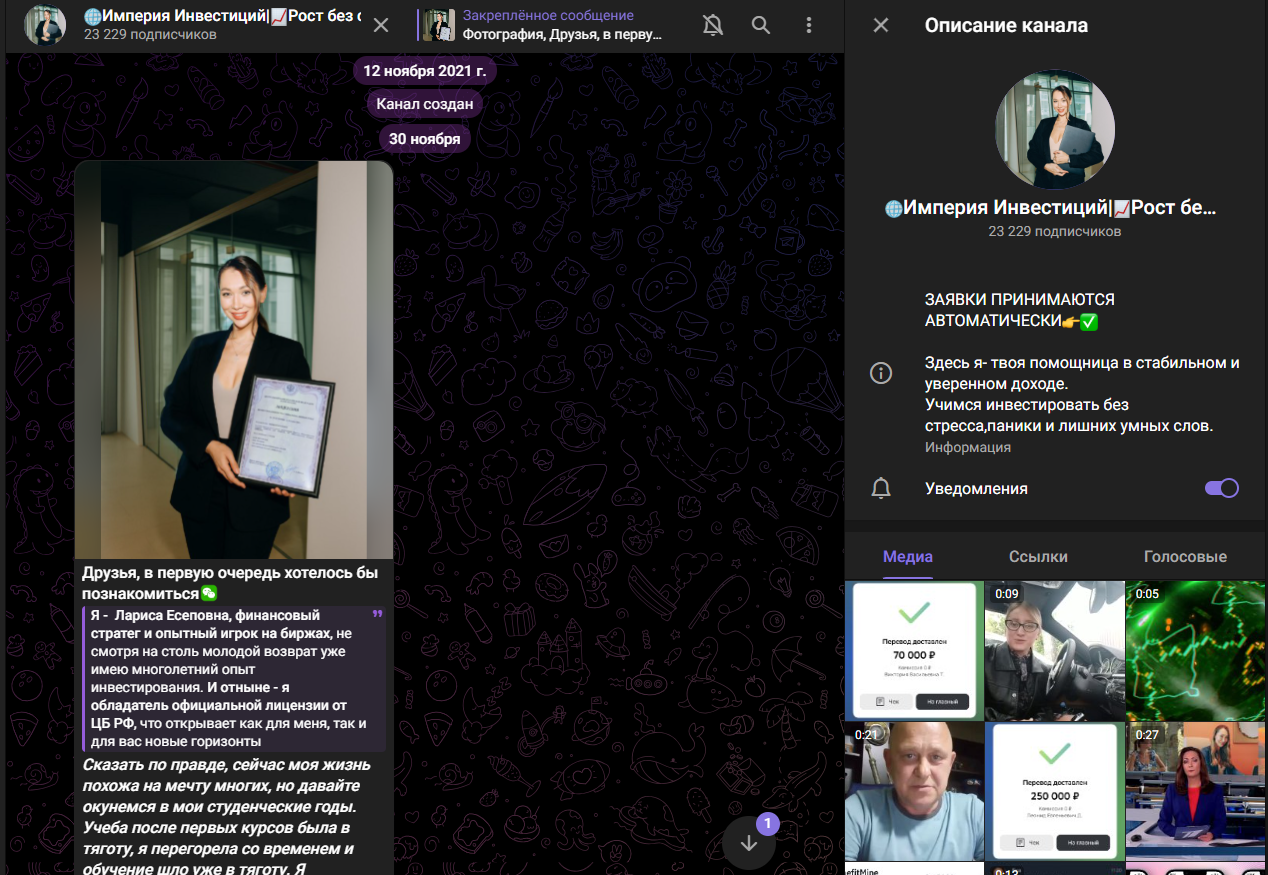Viewport: 1268px width, 875px height.
Task: Play the 0:27 news anchor video
Action: coord(1196,791)
